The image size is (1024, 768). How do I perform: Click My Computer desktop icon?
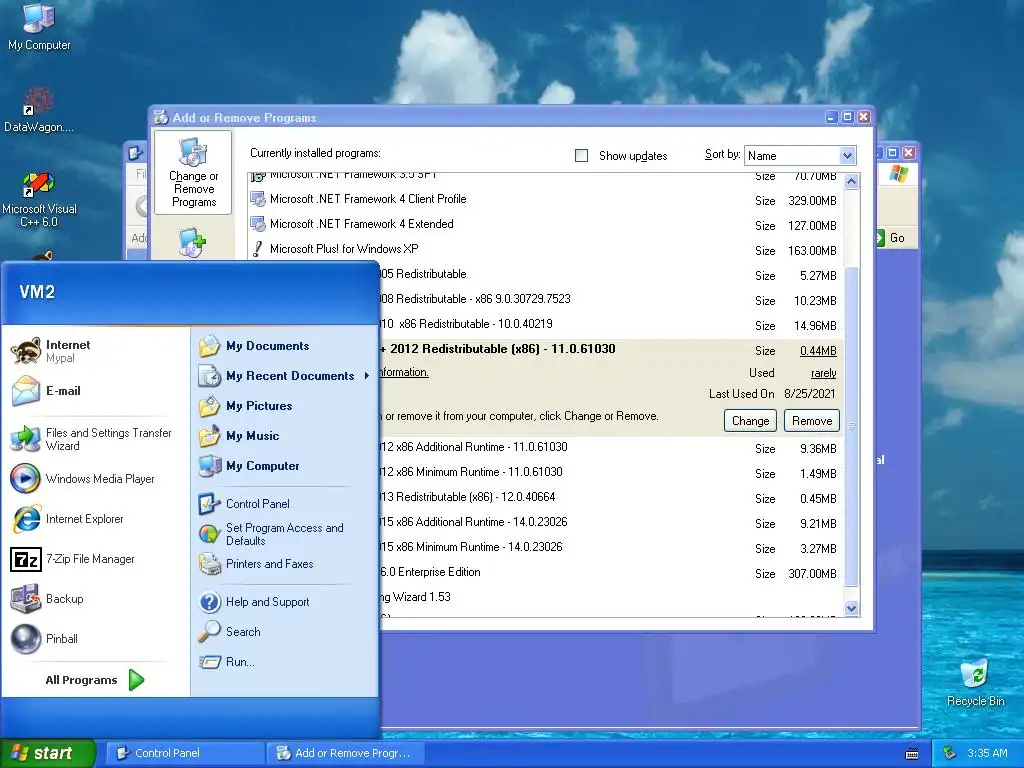39,26
